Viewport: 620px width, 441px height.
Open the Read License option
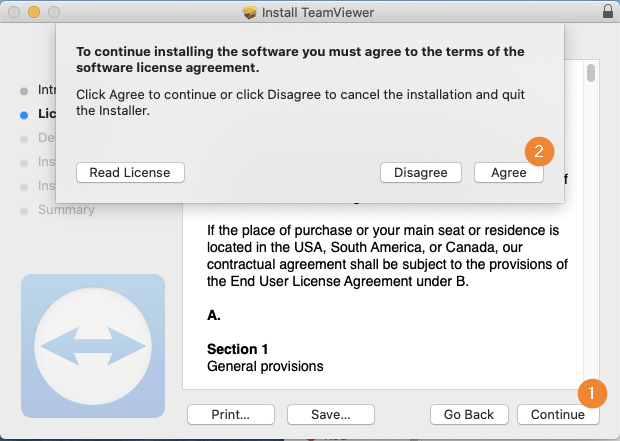tap(130, 172)
